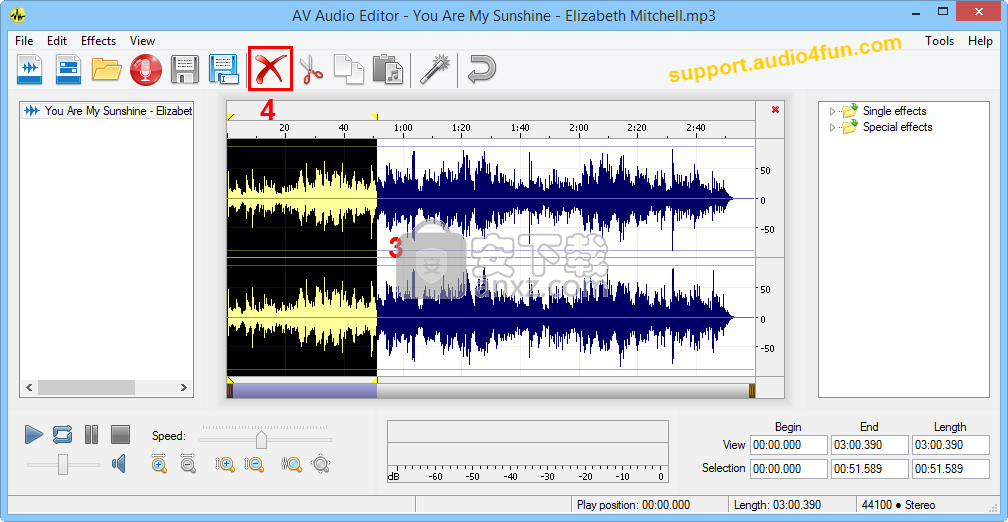Expand the Special effects tree node
This screenshot has width=1008, height=522.
point(832,127)
